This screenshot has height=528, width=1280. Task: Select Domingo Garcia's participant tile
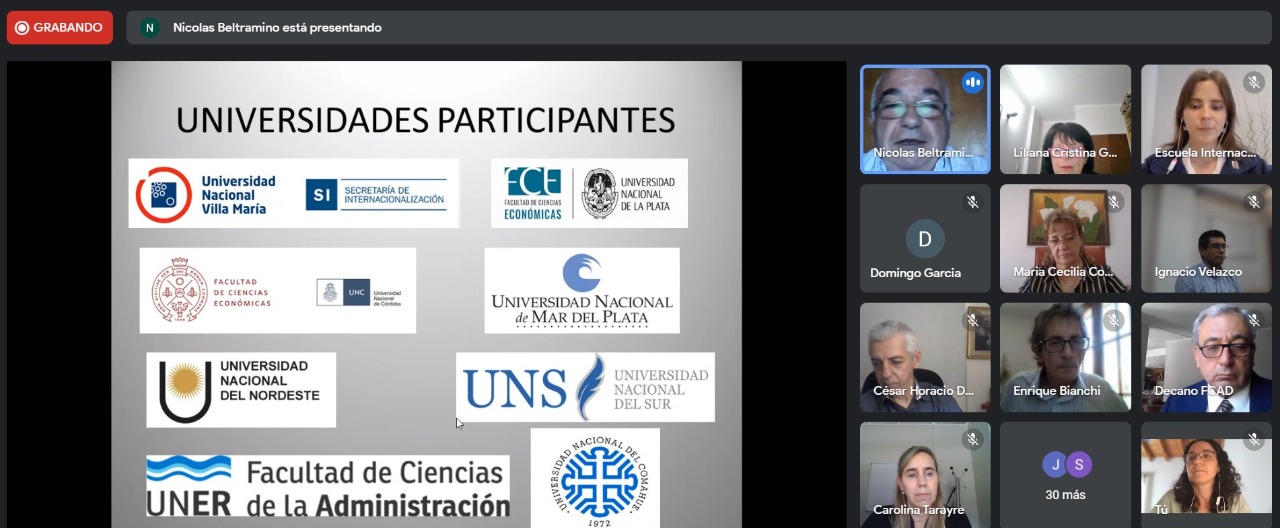click(925, 238)
